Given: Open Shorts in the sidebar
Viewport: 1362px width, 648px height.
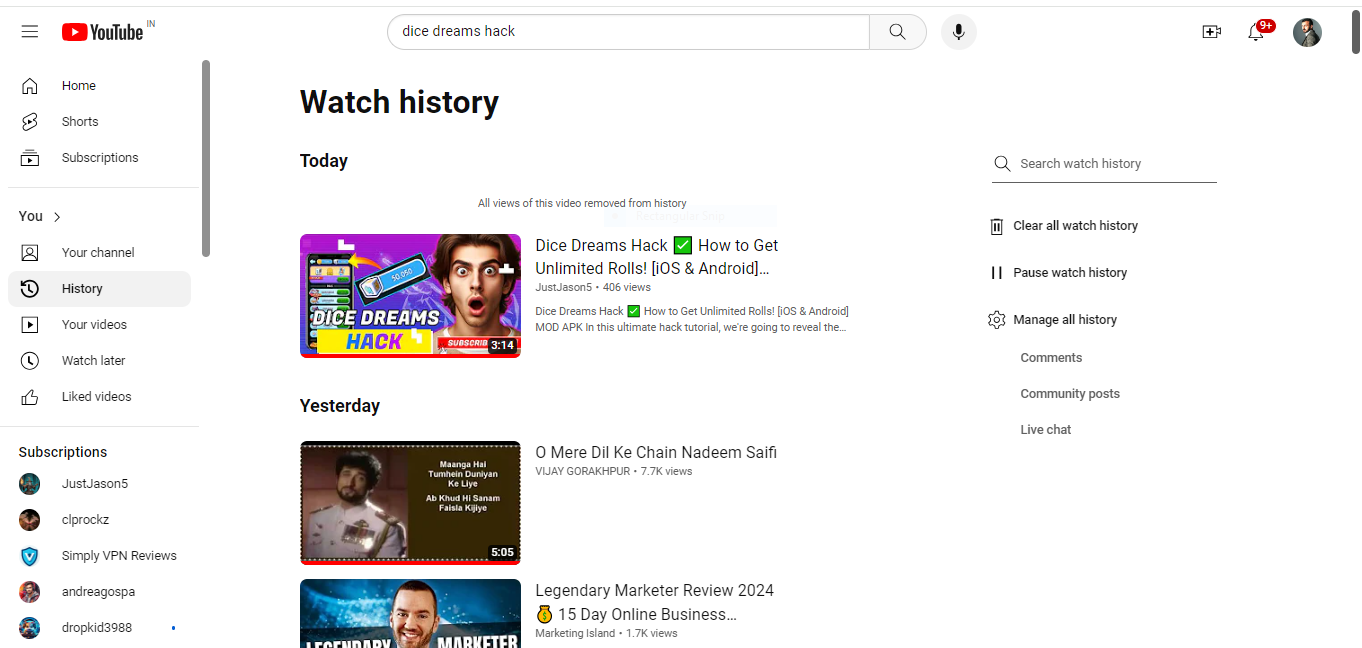Looking at the screenshot, I should pos(99,122).
